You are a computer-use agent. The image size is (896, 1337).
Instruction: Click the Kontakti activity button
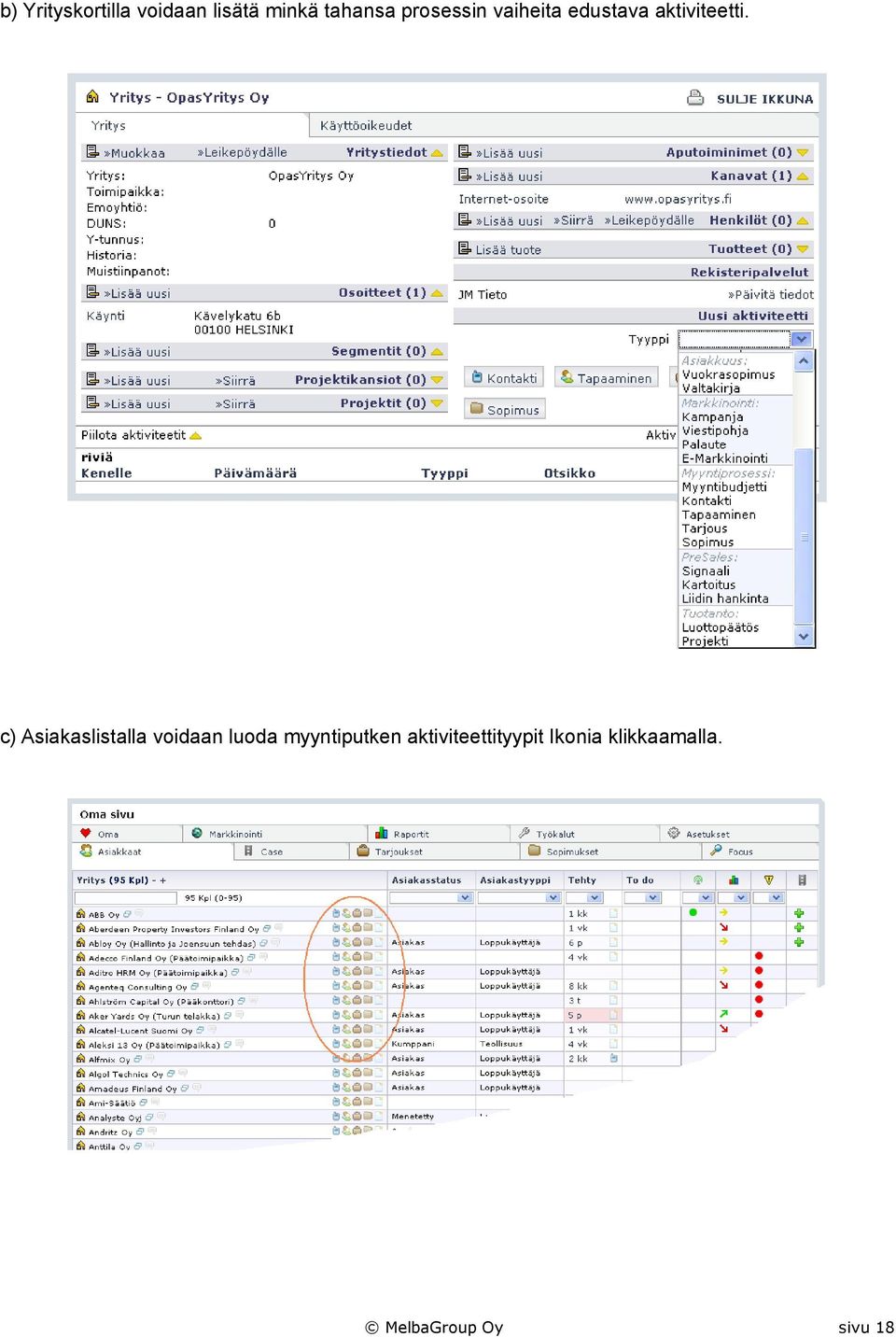[x=504, y=377]
